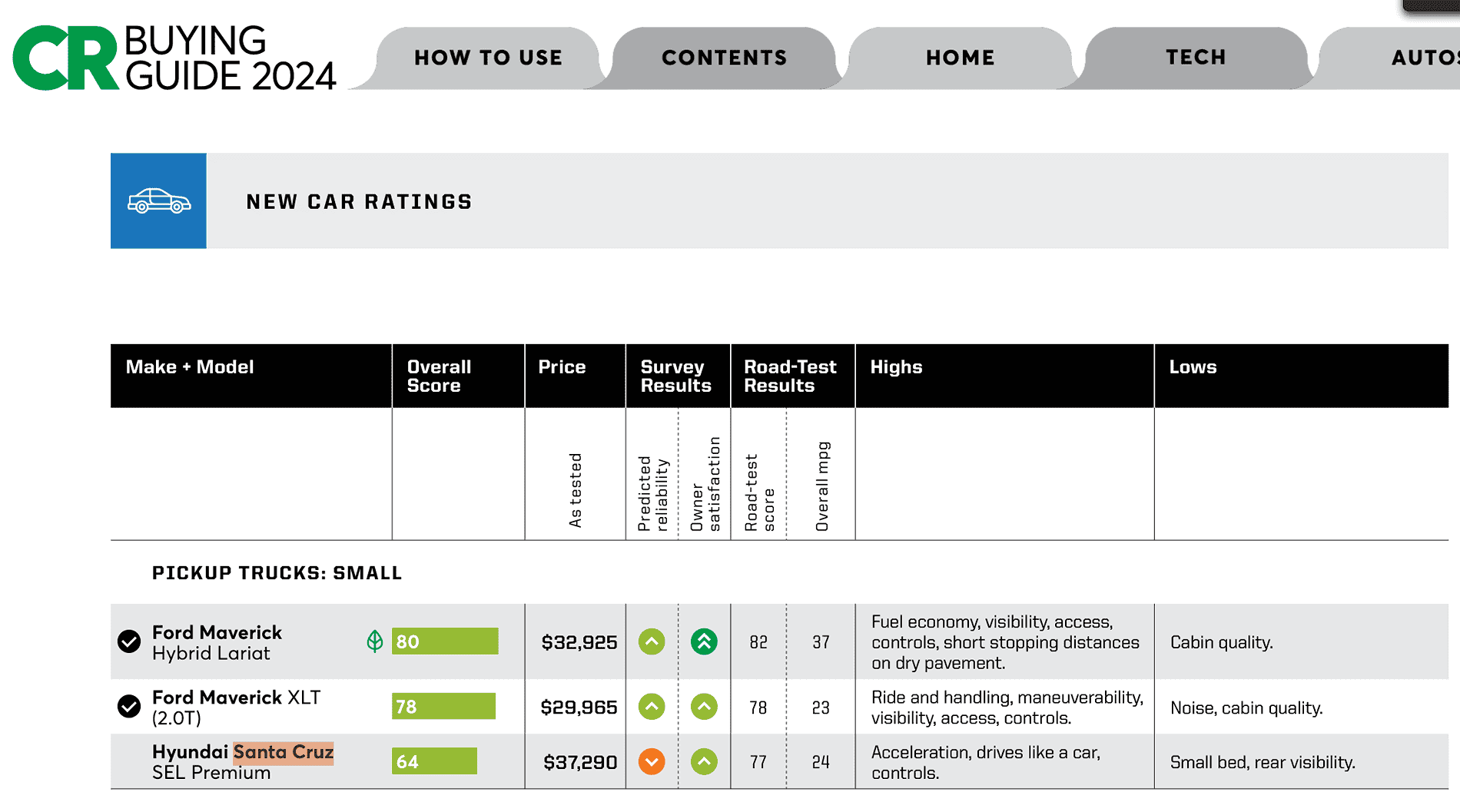The width and height of the screenshot is (1460, 812).
Task: Select the Tech tab
Action: pos(1196,58)
